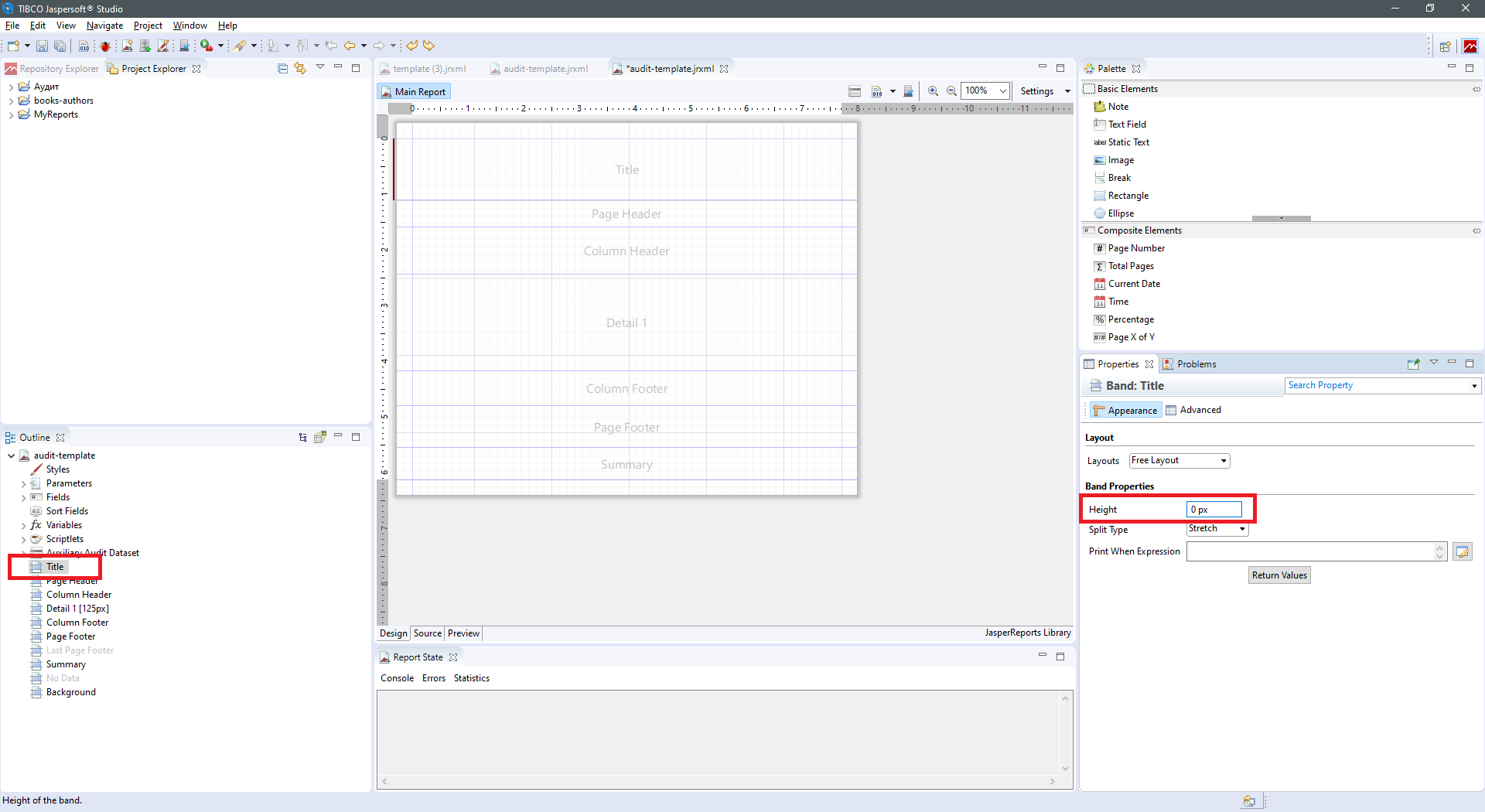Open the 100% zoom level dropdown
1485x812 pixels.
[x=1002, y=91]
